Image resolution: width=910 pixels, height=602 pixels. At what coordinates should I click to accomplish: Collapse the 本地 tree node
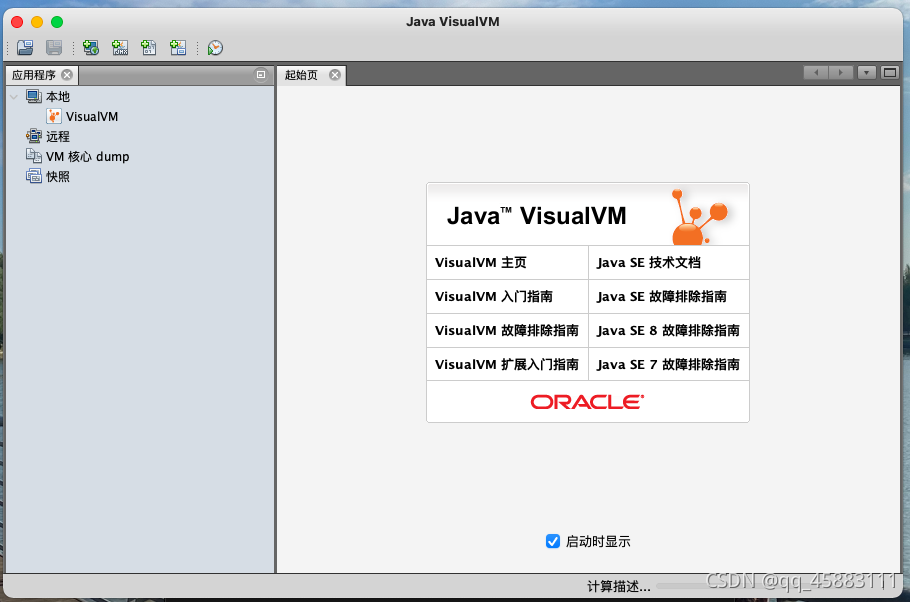click(x=14, y=96)
